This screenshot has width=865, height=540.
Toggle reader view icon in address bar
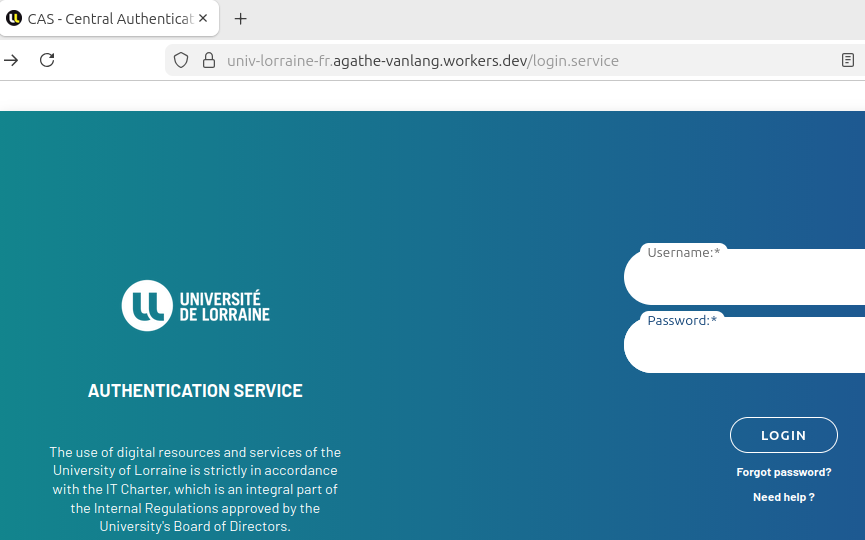point(848,60)
